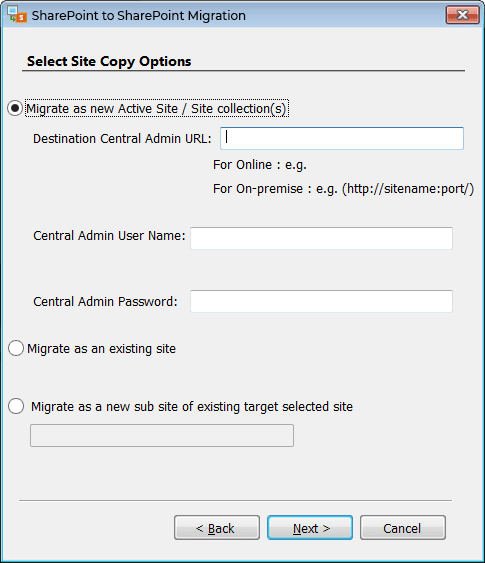Viewport: 485px width, 563px height.
Task: Select Migrate as a new sub site radio button
Action: pos(16,406)
